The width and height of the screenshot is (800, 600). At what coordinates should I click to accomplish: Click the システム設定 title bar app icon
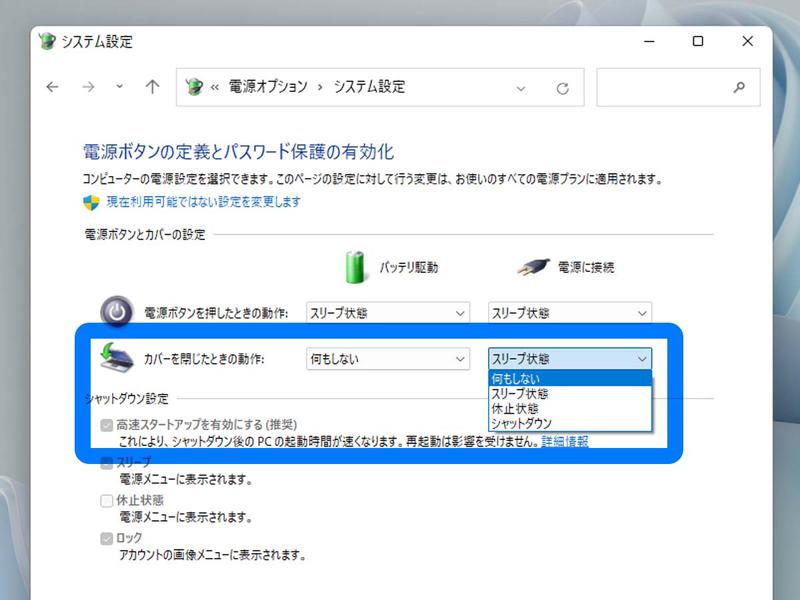point(47,41)
